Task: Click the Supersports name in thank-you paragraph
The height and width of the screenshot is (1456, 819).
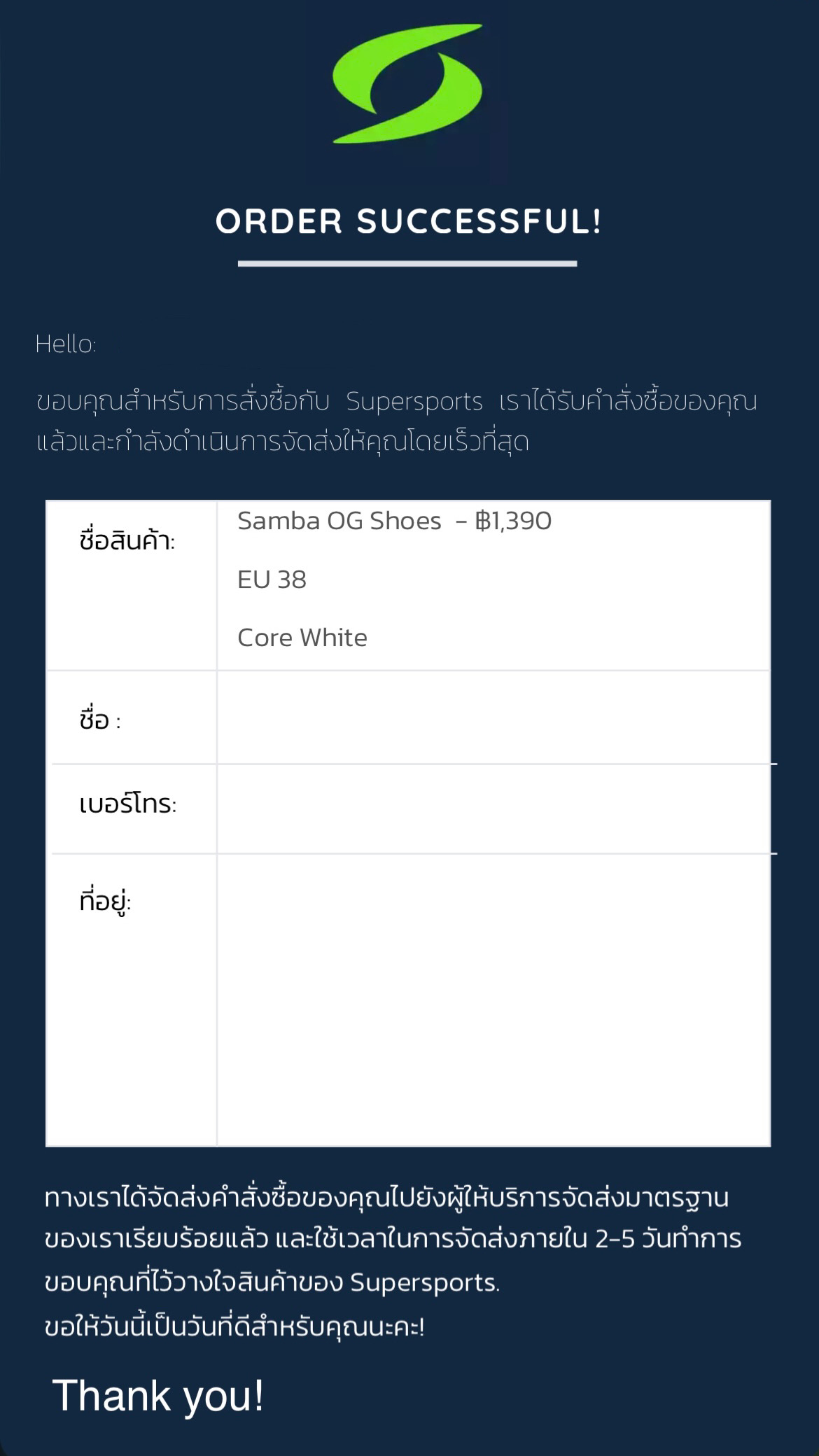Action: 414,401
